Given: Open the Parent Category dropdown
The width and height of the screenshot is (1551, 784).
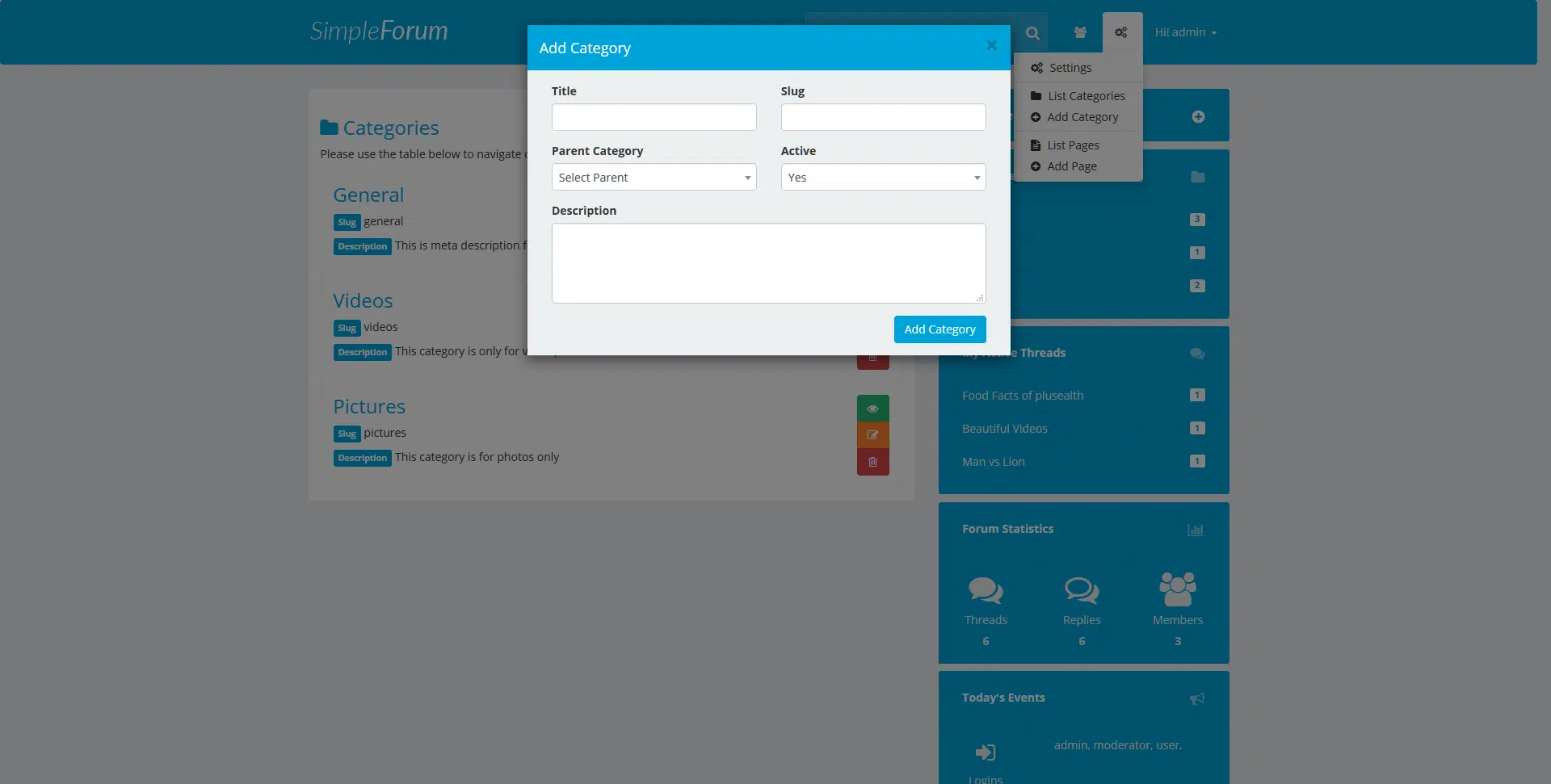Looking at the screenshot, I should tap(654, 178).
